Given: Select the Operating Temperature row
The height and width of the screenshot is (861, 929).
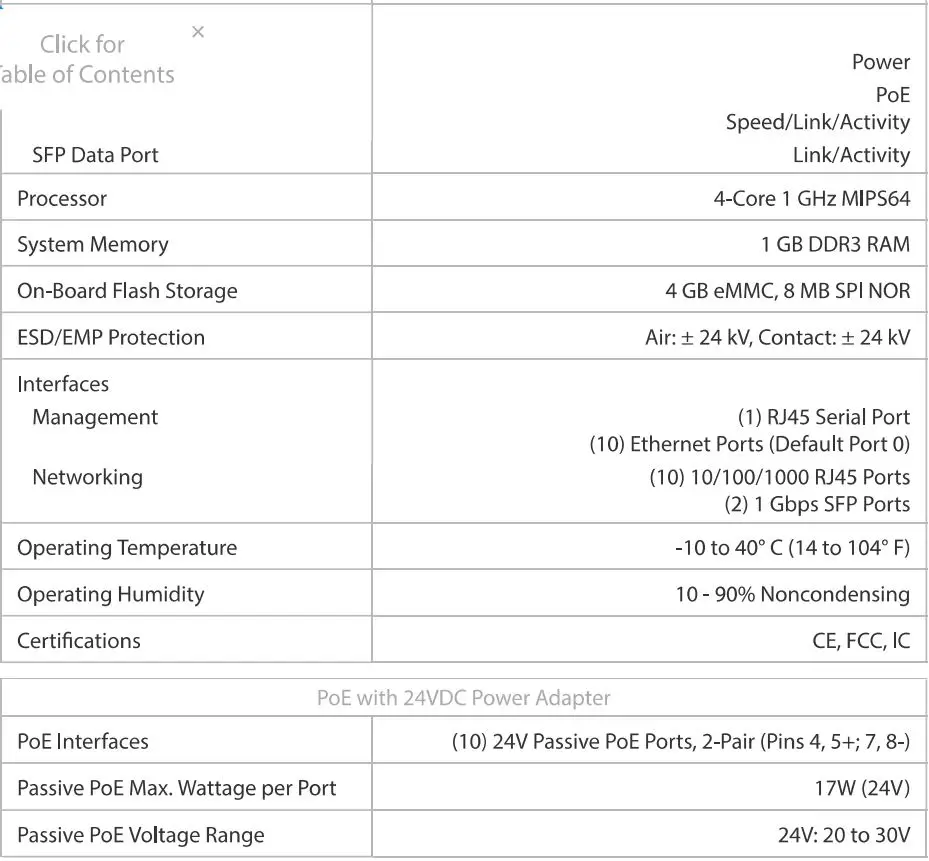Looking at the screenshot, I should pos(127,547).
